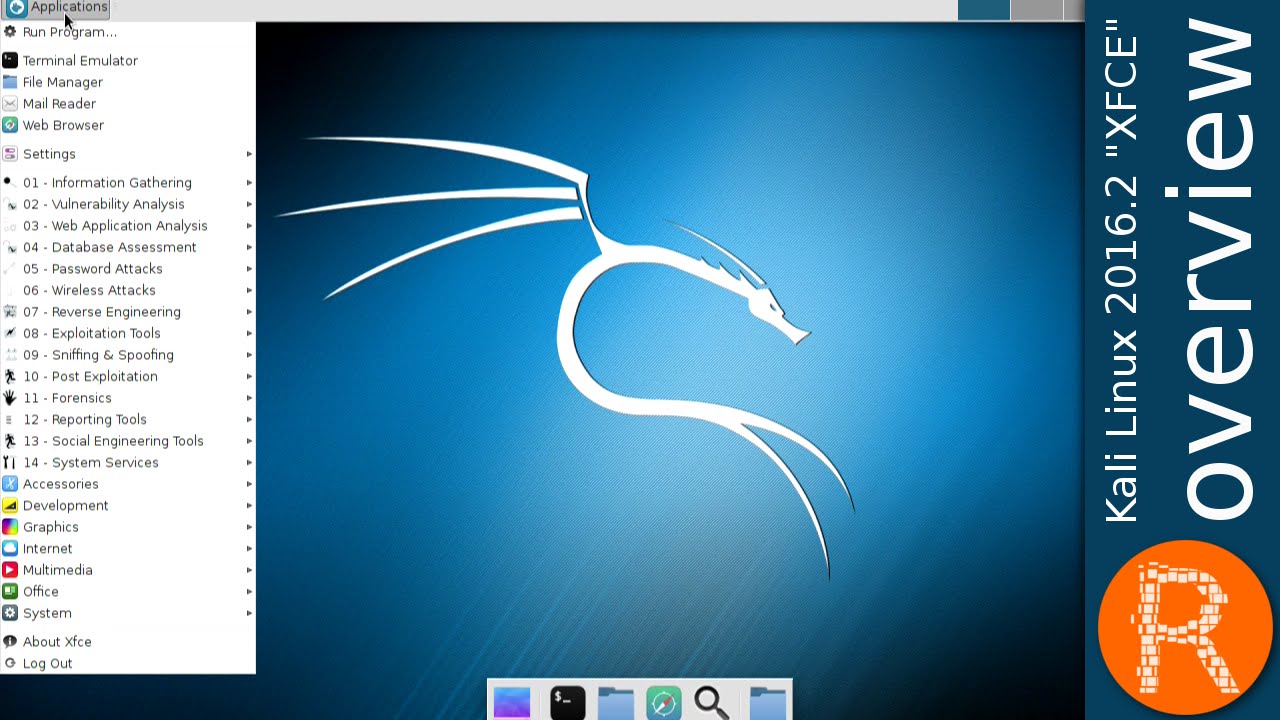Expand 09 - Sniffing & Spoofing submenu arrow
The image size is (1280, 720).
[x=249, y=355]
